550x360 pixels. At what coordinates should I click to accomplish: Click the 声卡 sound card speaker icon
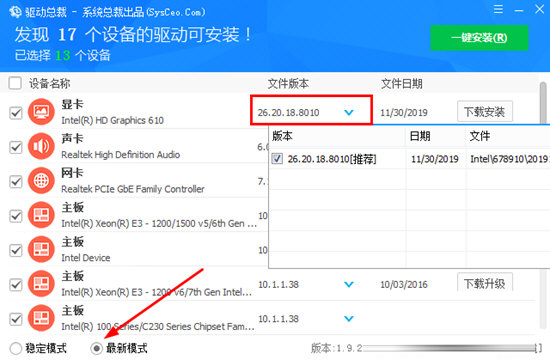pos(41,146)
